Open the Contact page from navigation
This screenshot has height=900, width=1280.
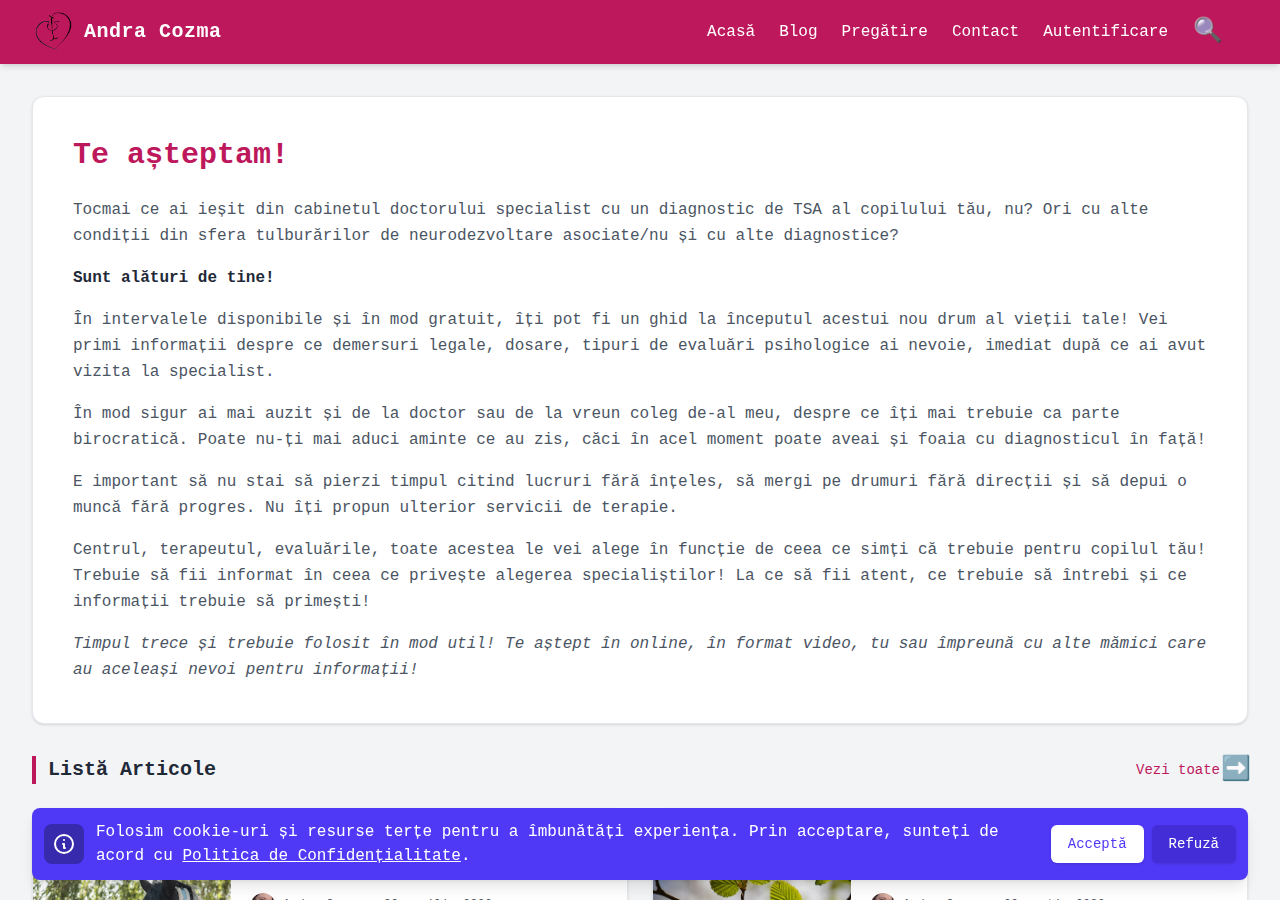click(x=985, y=31)
